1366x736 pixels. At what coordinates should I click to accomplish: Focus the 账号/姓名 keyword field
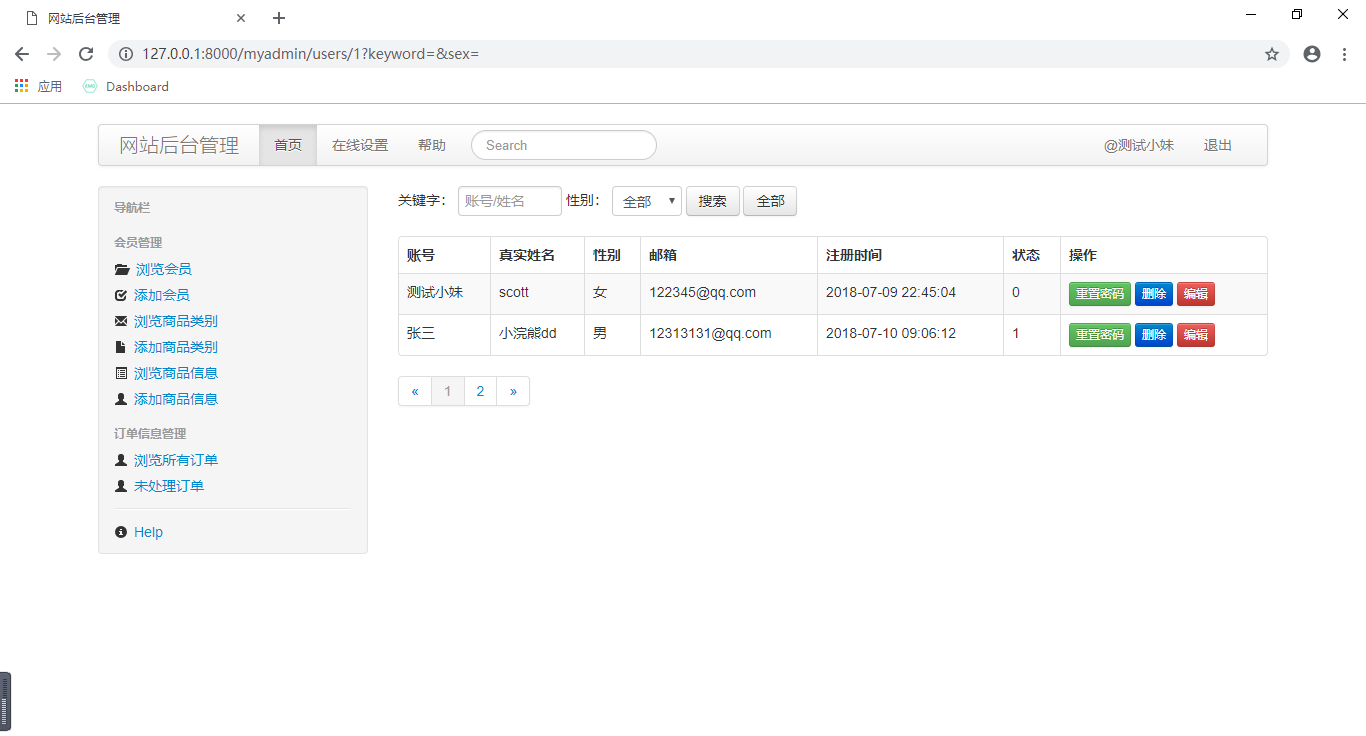click(x=510, y=201)
